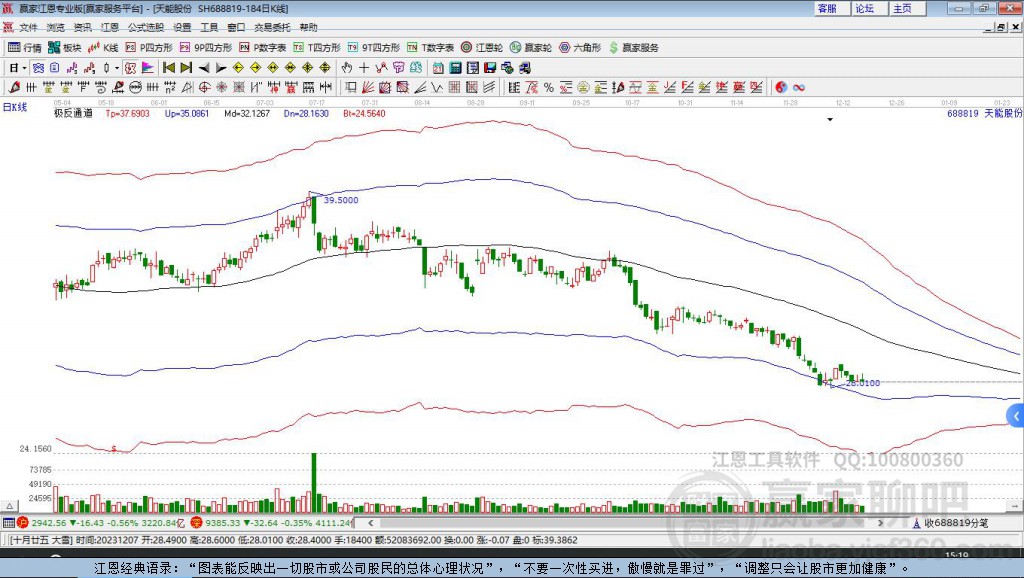Click the 主页 homepage button
Image resolution: width=1024 pixels, height=578 pixels.
[x=907, y=8]
